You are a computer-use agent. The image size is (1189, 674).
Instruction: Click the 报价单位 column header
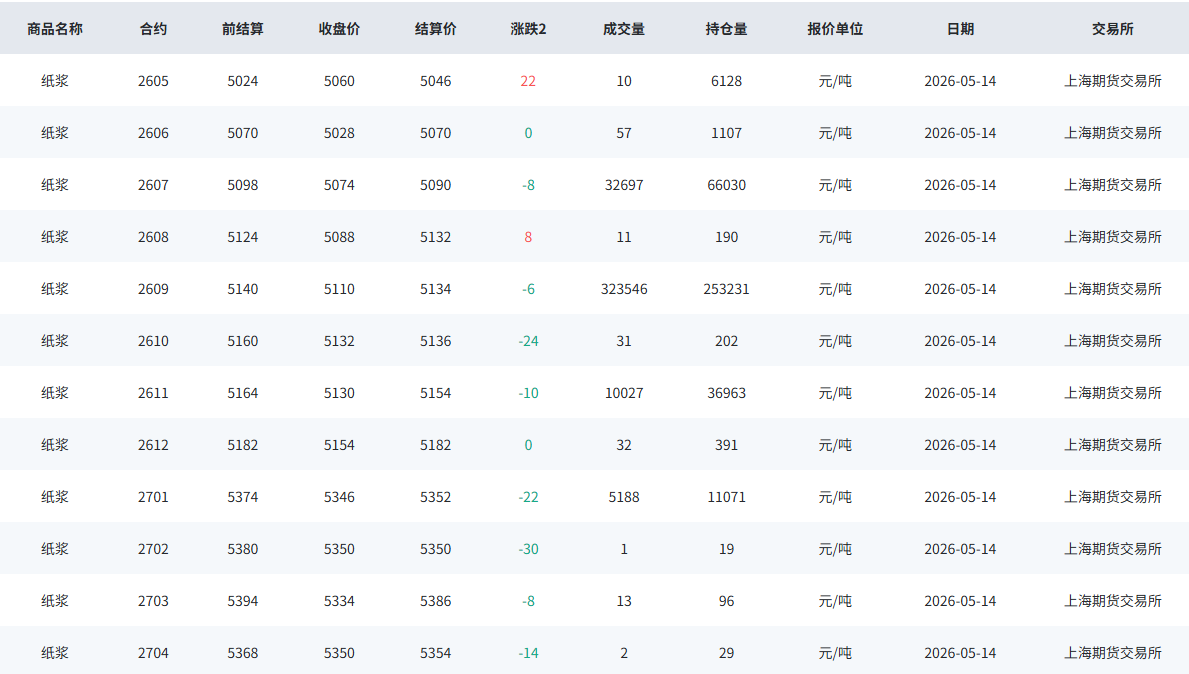pos(835,29)
